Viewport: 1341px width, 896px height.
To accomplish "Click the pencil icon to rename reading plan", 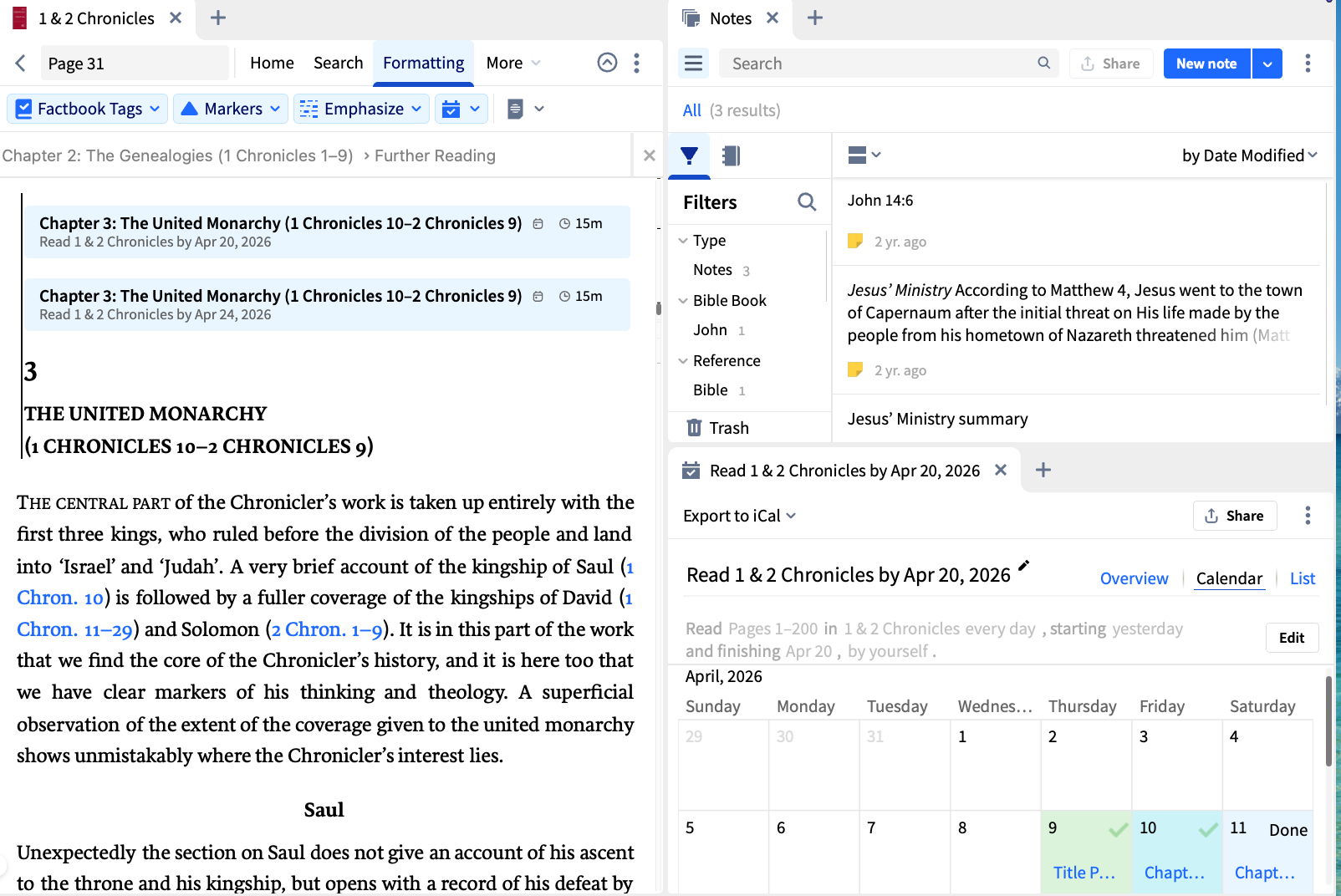I will [1024, 566].
